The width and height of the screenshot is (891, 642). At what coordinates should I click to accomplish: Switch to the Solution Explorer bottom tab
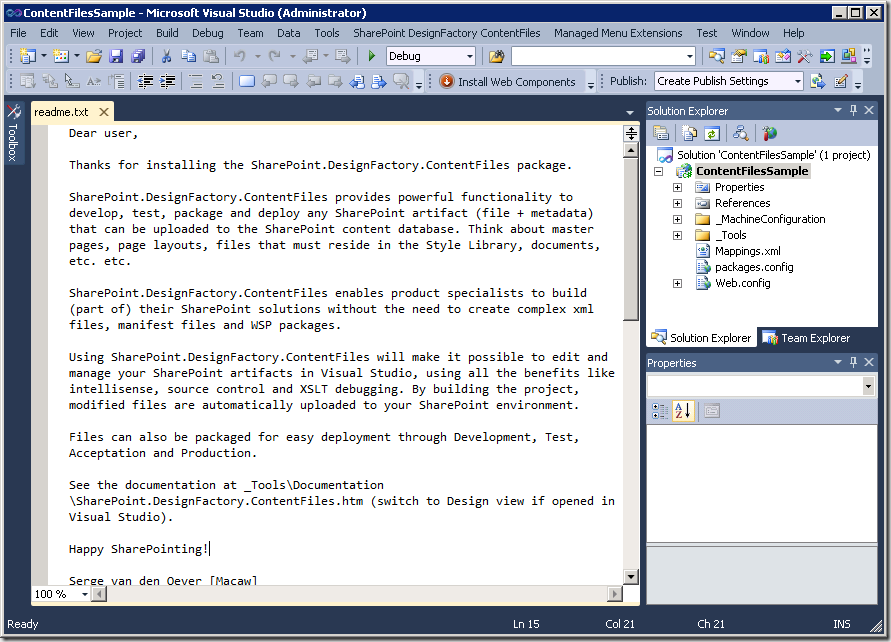pyautogui.click(x=701, y=338)
